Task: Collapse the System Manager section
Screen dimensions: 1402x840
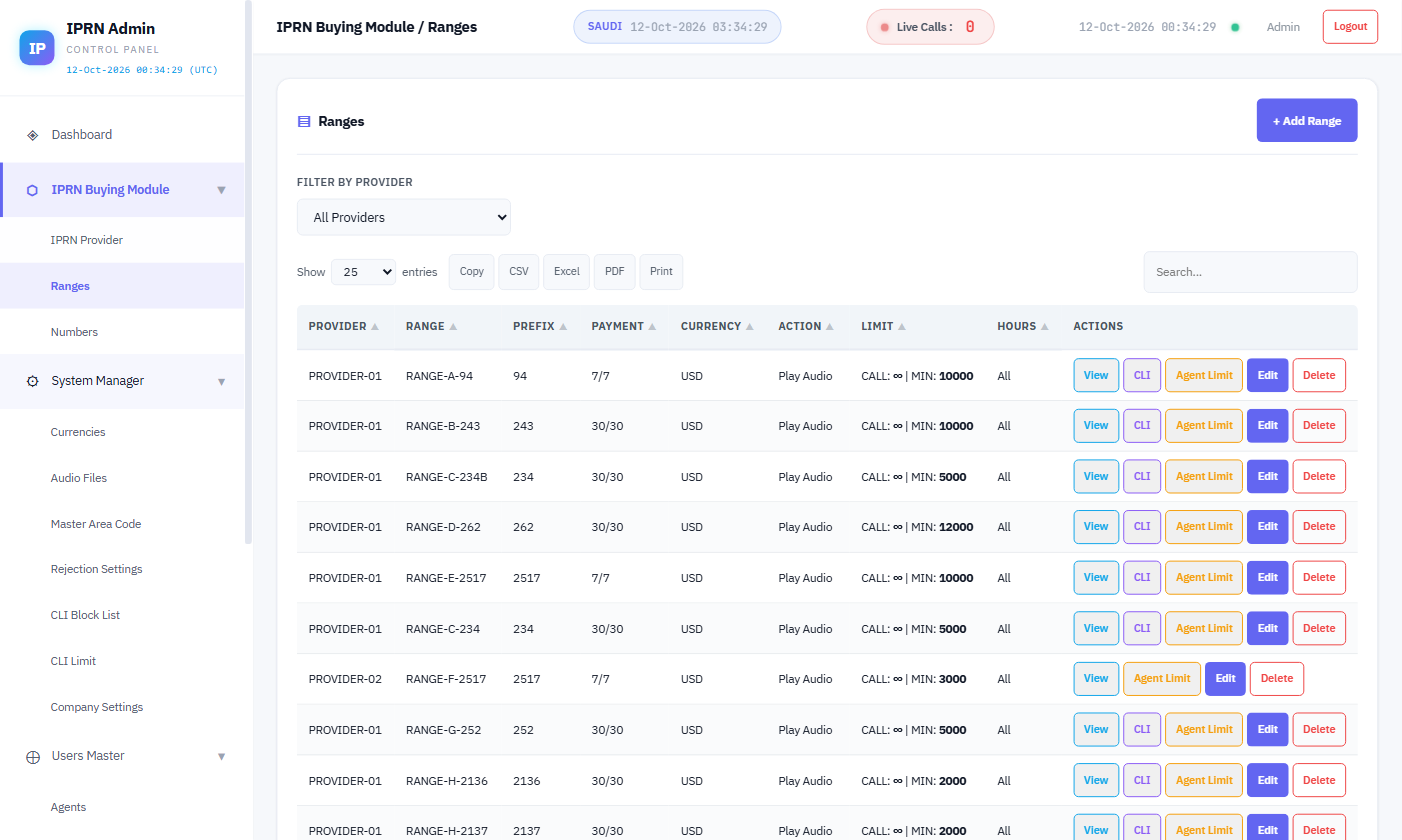Action: (221, 381)
